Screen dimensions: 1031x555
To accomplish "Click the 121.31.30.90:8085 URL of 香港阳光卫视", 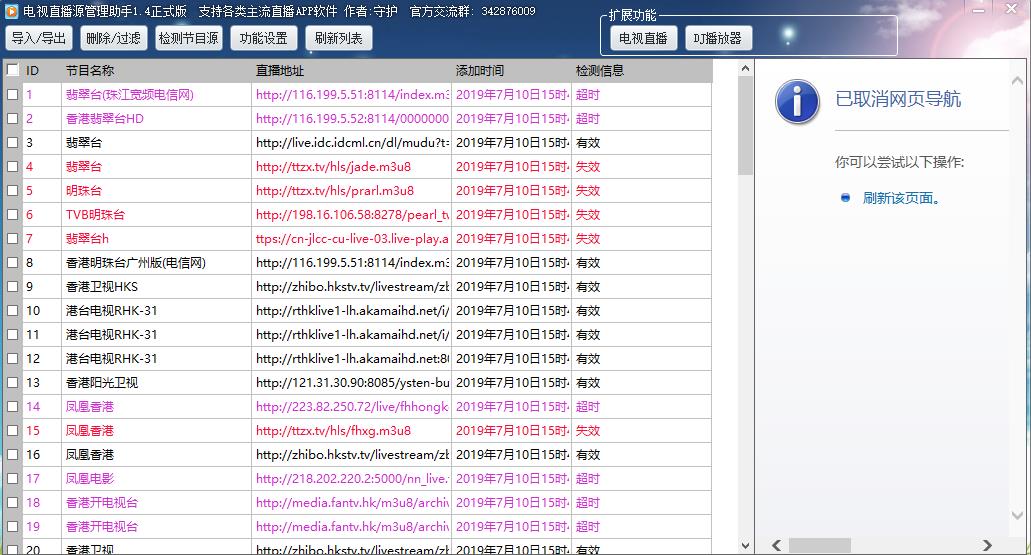I will click(352, 383).
